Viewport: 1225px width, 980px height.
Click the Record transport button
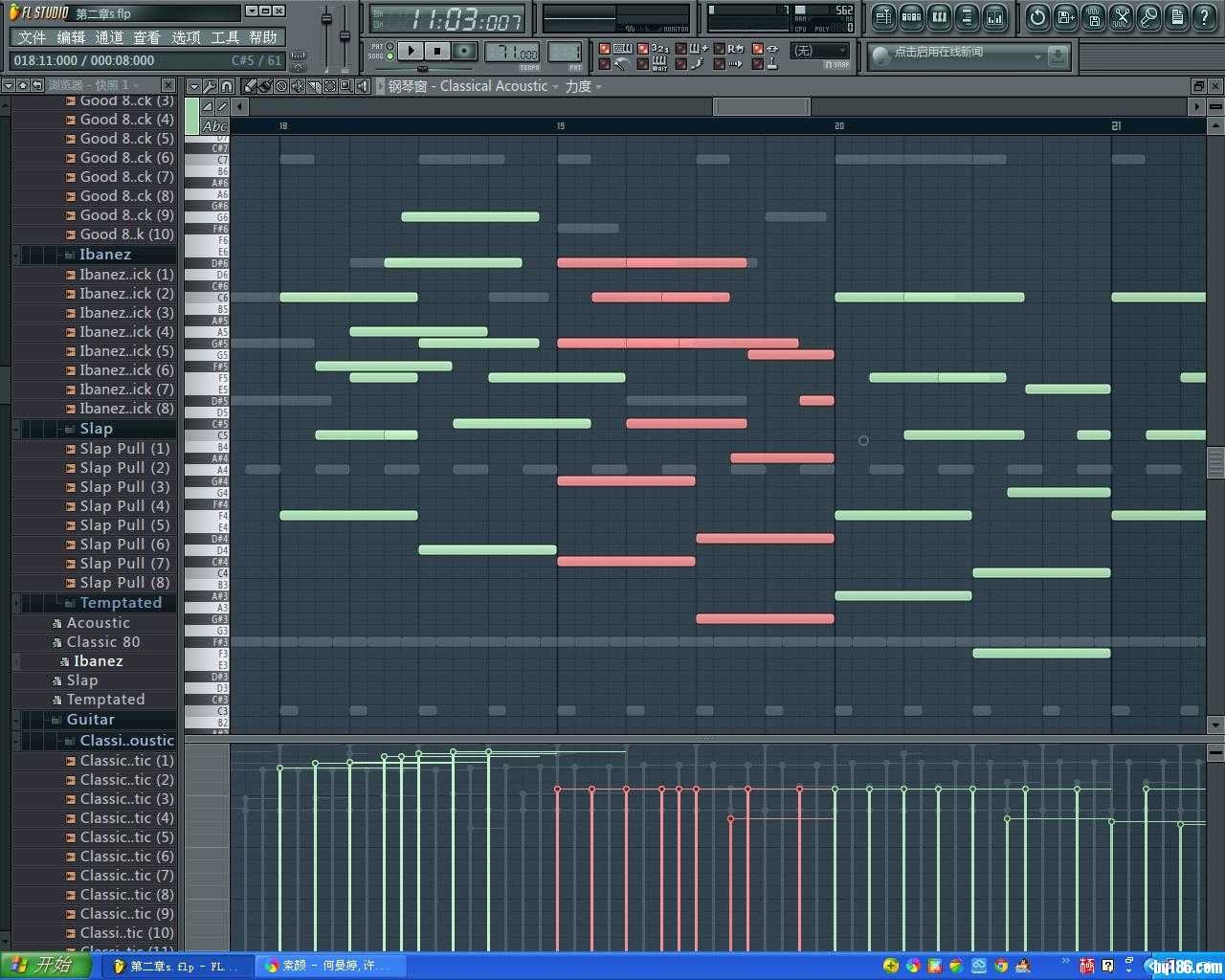(x=465, y=51)
